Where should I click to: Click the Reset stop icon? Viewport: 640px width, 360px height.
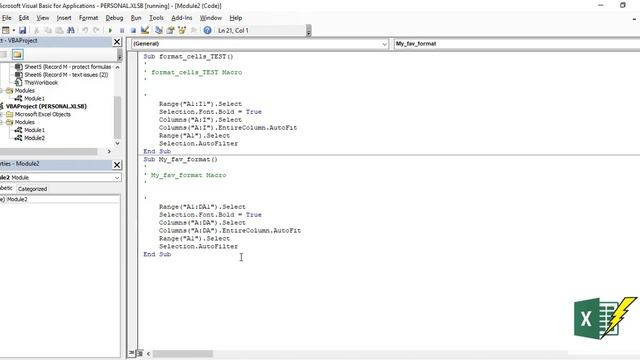pyautogui.click(x=133, y=30)
